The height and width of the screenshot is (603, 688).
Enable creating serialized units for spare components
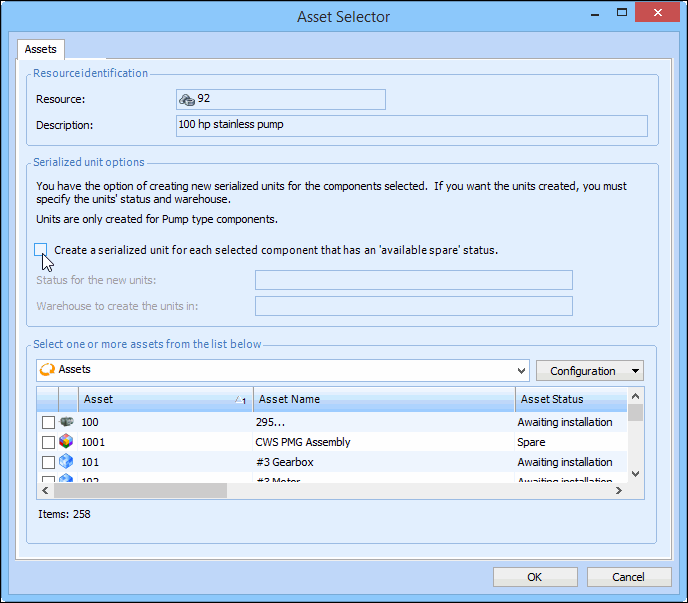(x=41, y=250)
